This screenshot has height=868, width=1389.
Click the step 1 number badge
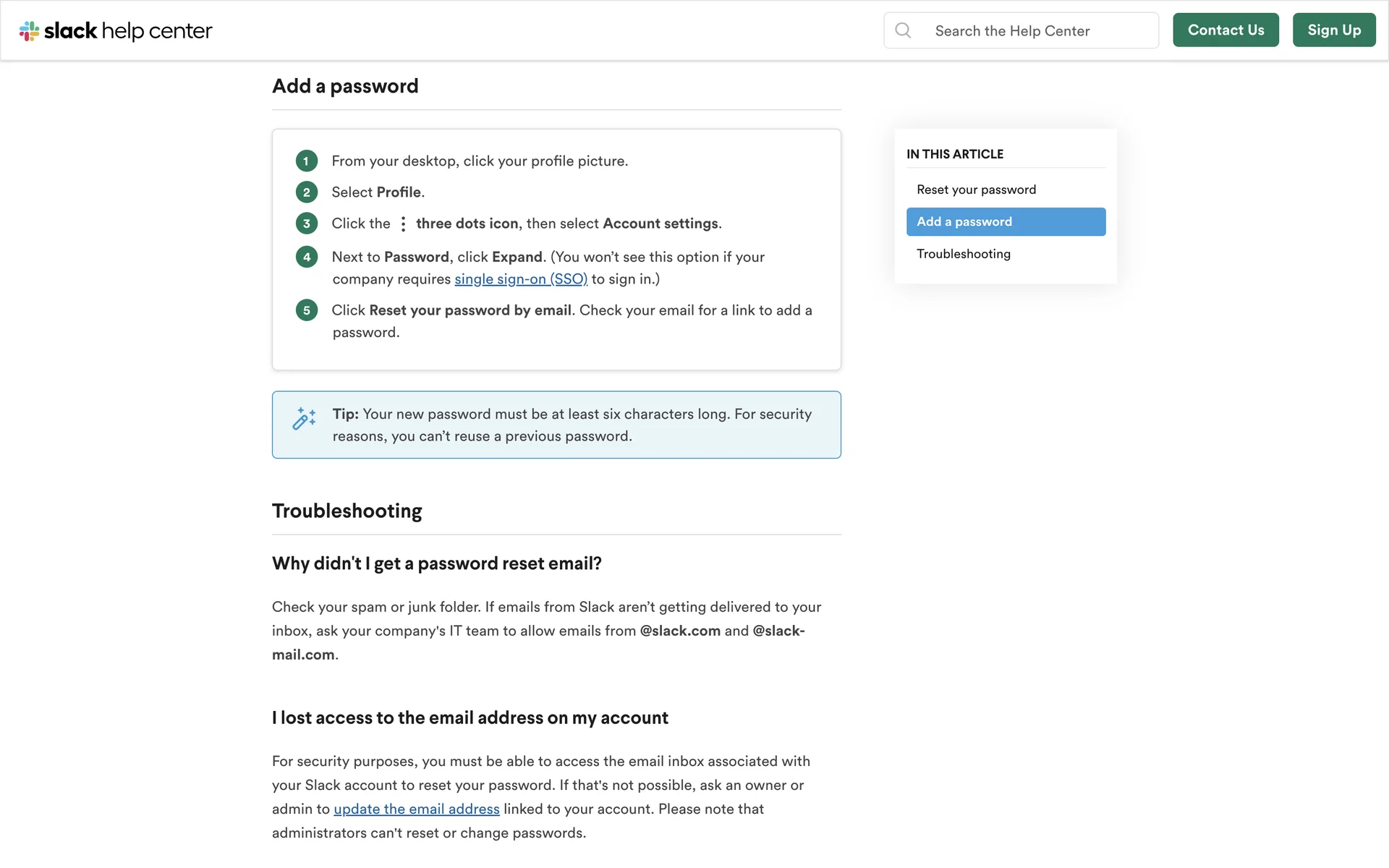point(307,161)
